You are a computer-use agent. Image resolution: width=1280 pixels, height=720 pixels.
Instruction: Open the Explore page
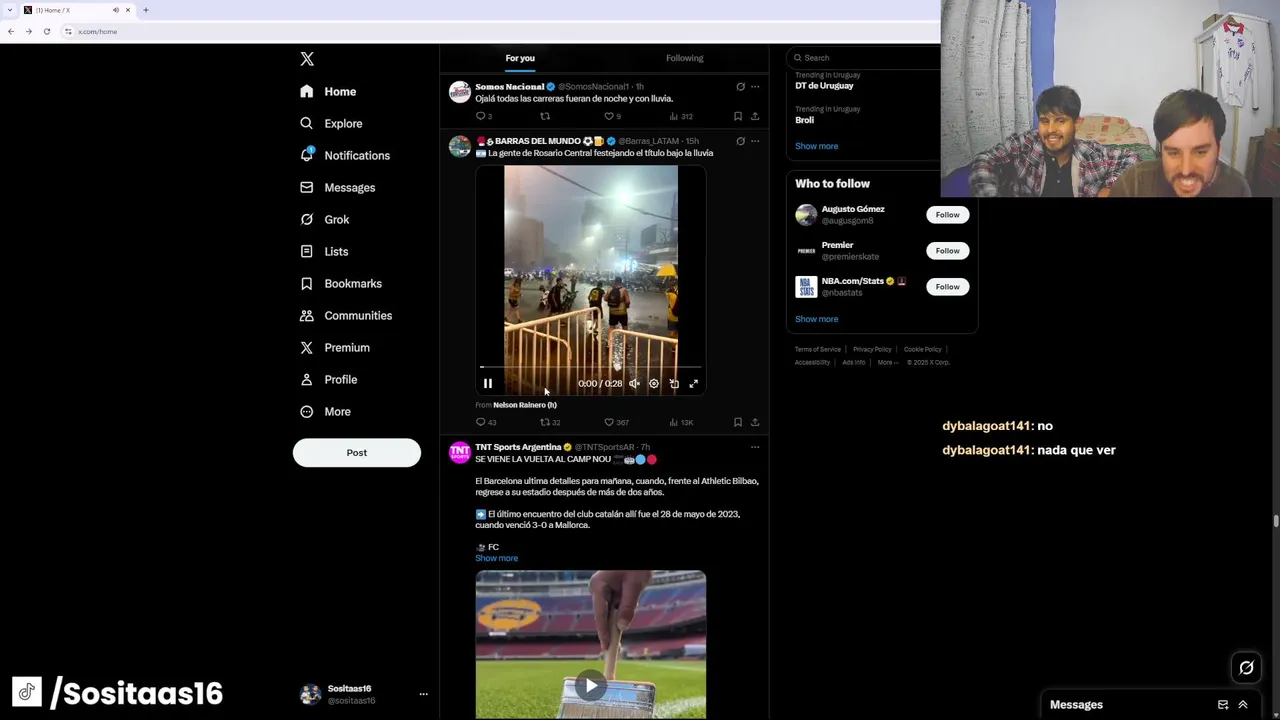[x=331, y=123]
